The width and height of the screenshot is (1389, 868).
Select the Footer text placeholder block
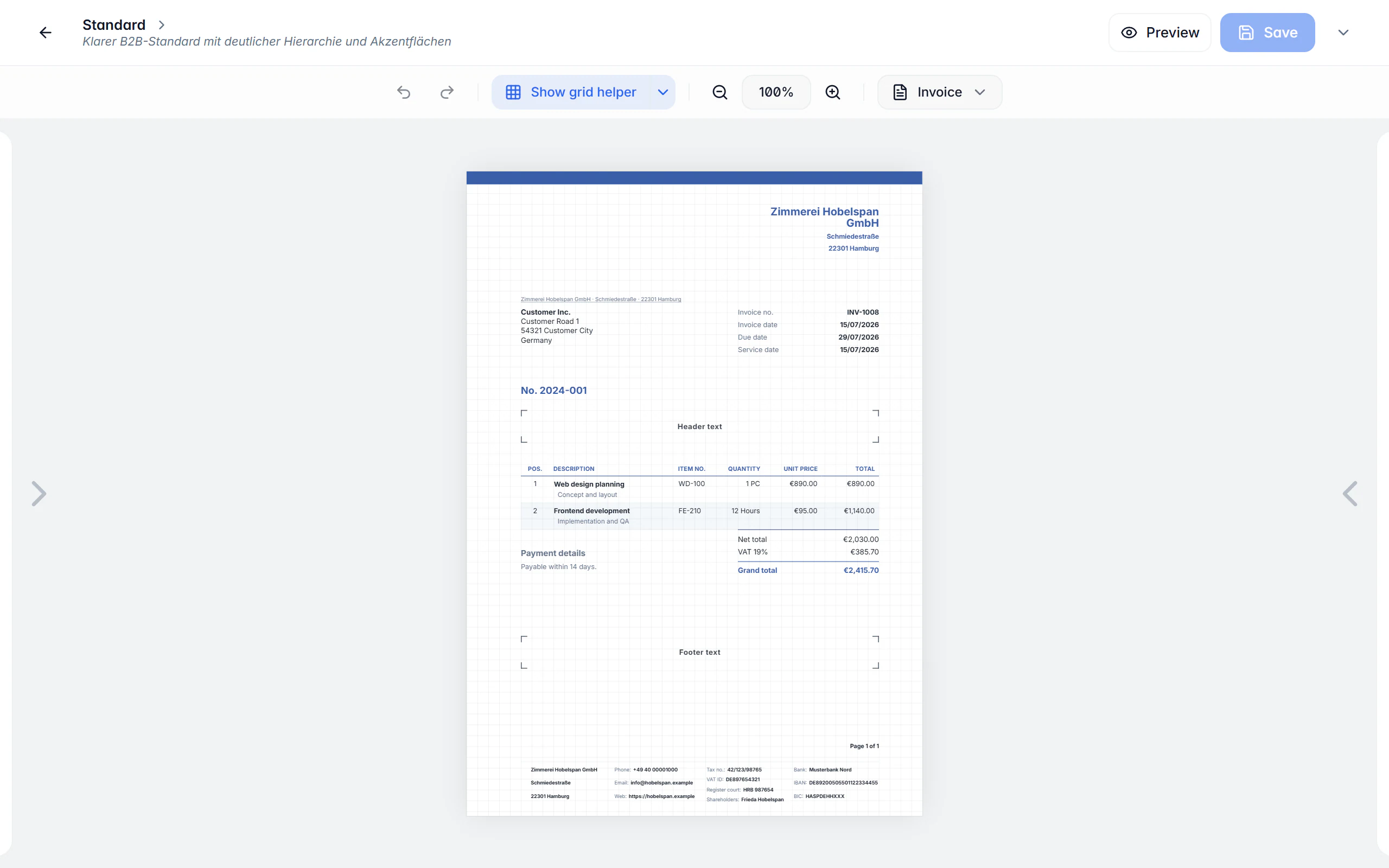coord(700,652)
